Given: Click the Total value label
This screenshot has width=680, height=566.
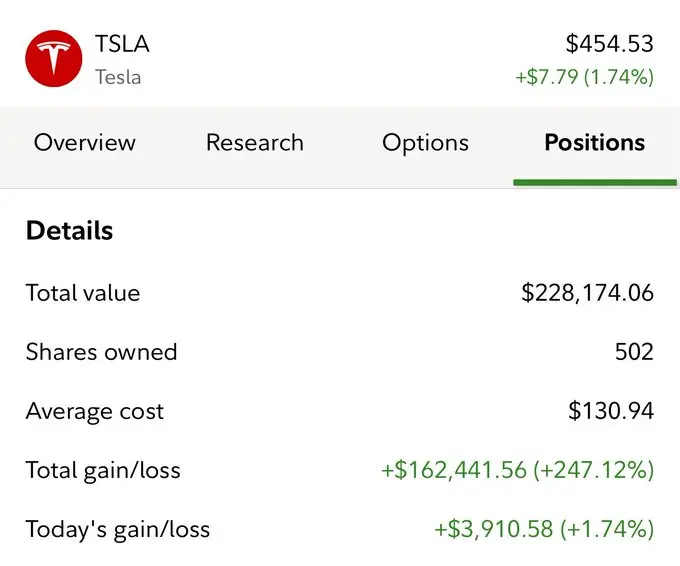Looking at the screenshot, I should (83, 293).
